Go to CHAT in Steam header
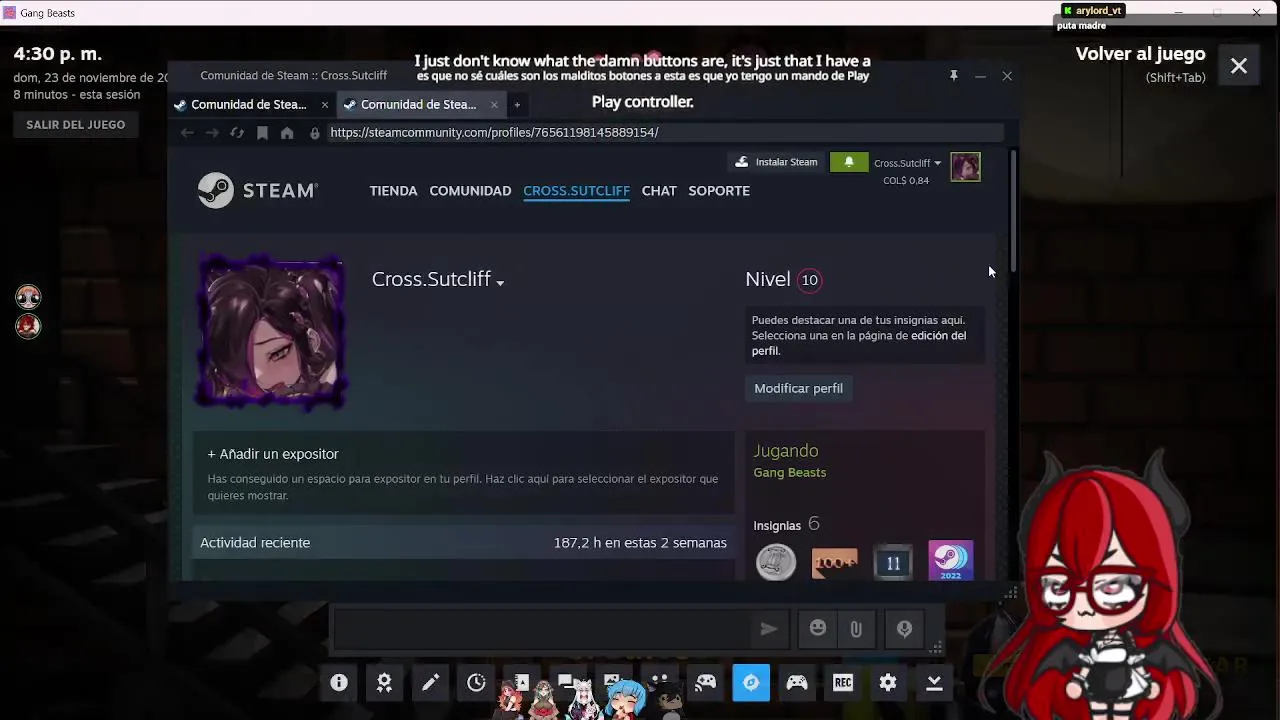The image size is (1280, 720). click(x=659, y=190)
